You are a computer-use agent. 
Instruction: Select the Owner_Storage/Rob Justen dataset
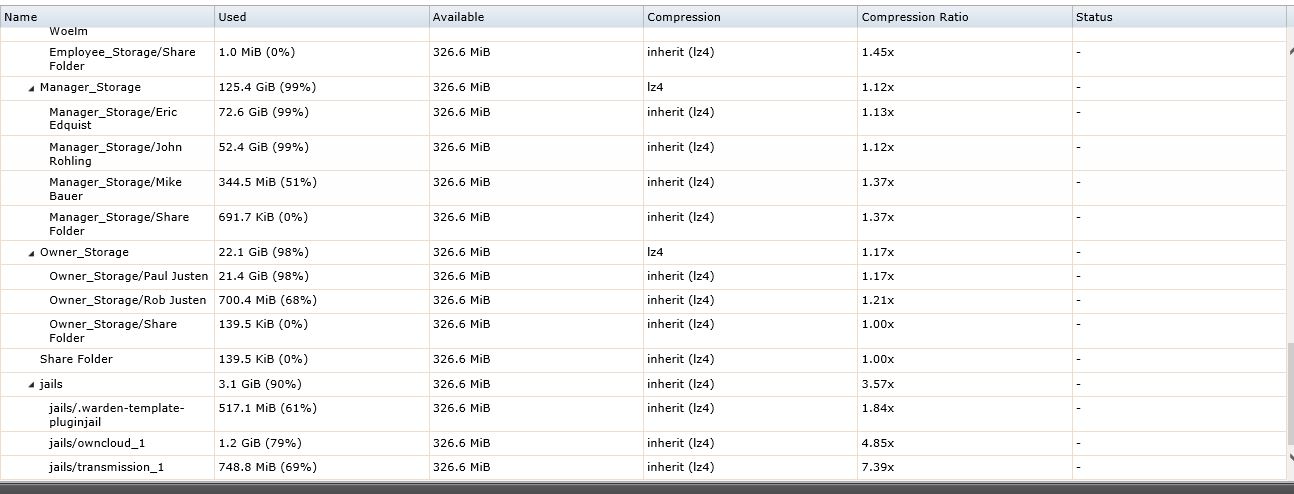pos(642,300)
